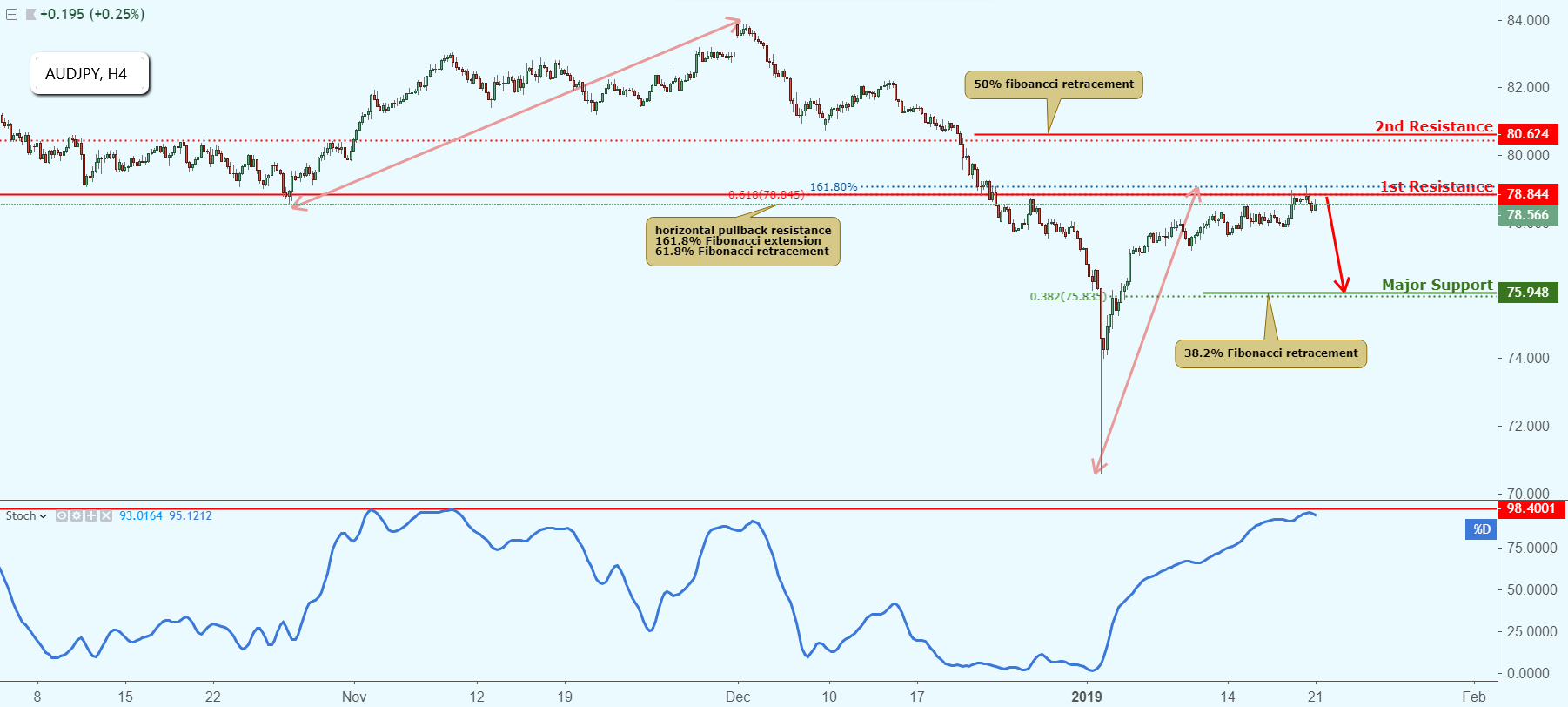Click the plus icon next to Stoch

click(91, 516)
